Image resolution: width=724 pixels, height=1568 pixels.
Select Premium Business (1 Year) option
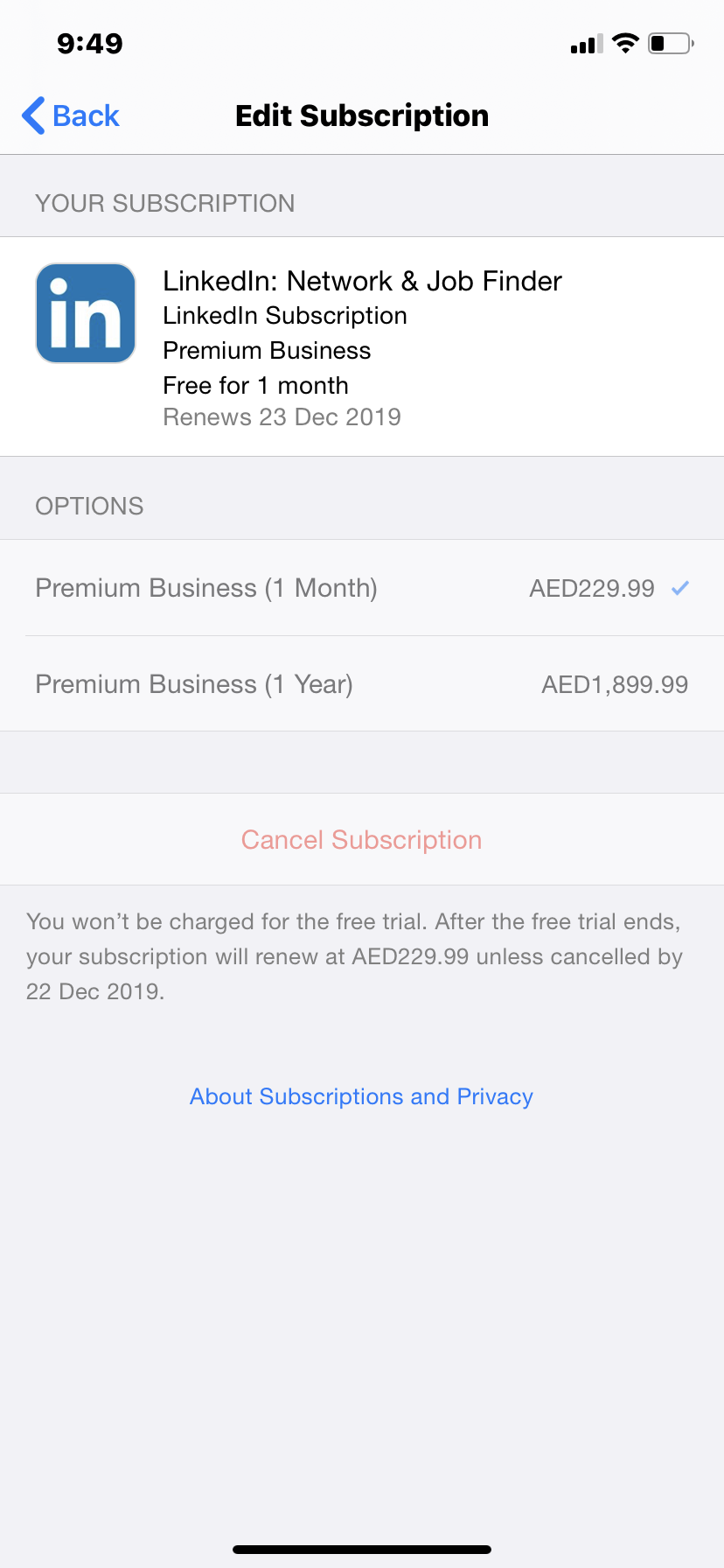pyautogui.click(x=194, y=684)
